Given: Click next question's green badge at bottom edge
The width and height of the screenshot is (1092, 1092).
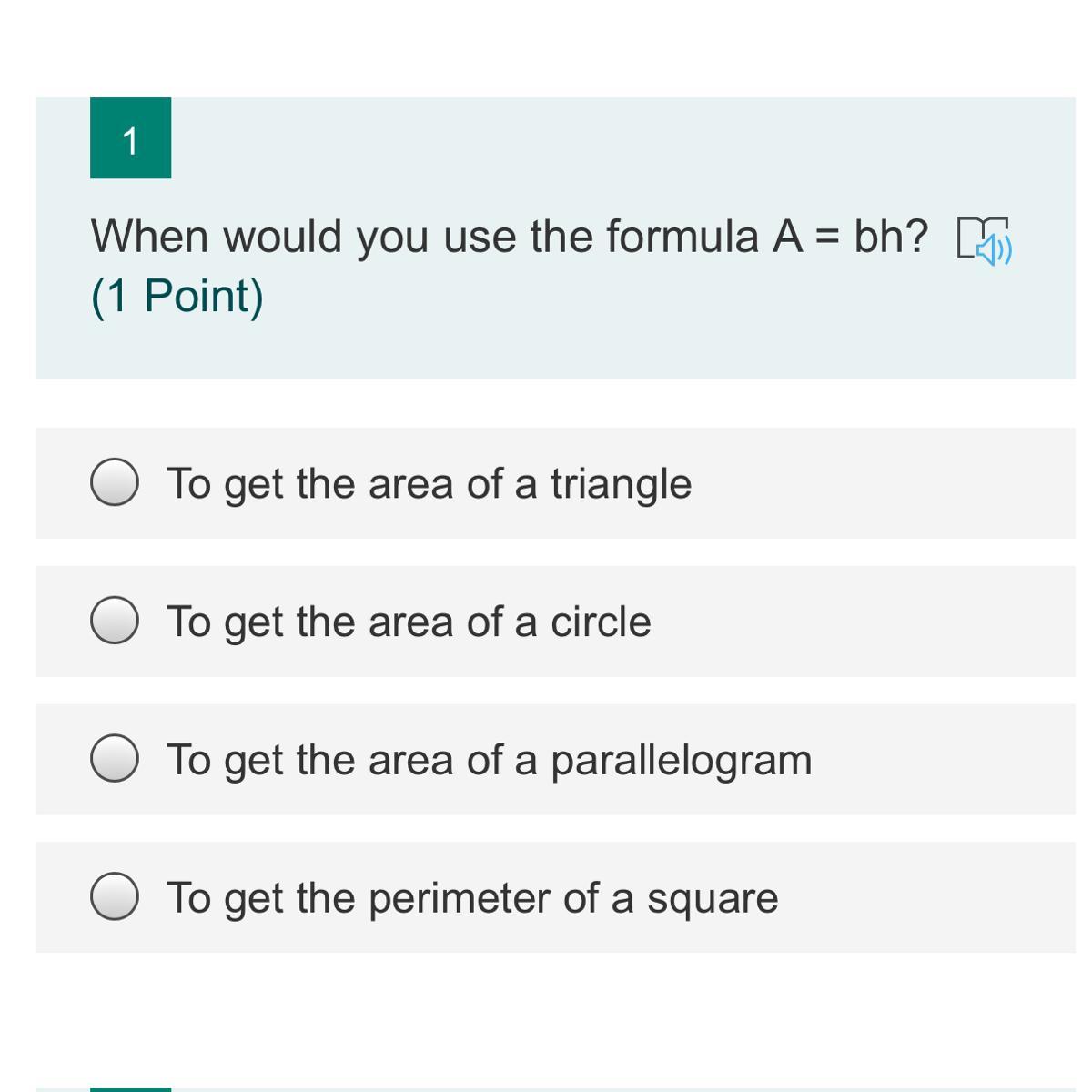Looking at the screenshot, I should 130,1089.
